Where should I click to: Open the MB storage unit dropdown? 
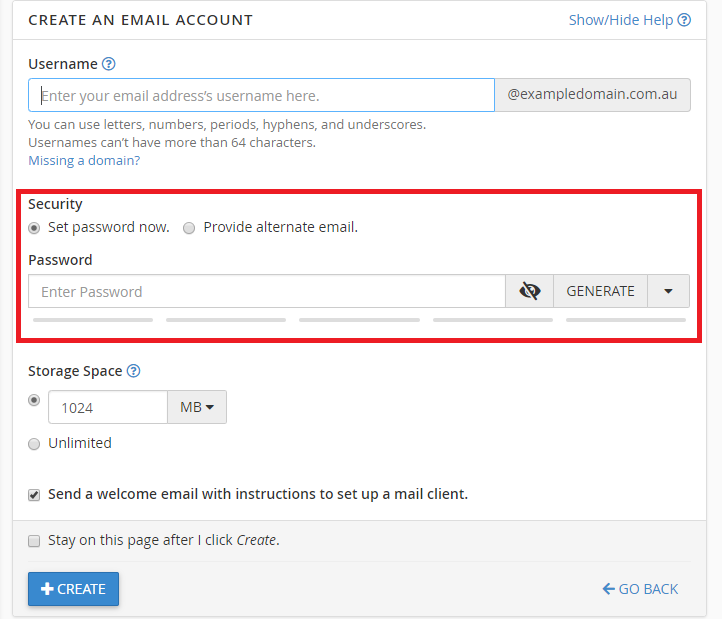pos(197,407)
